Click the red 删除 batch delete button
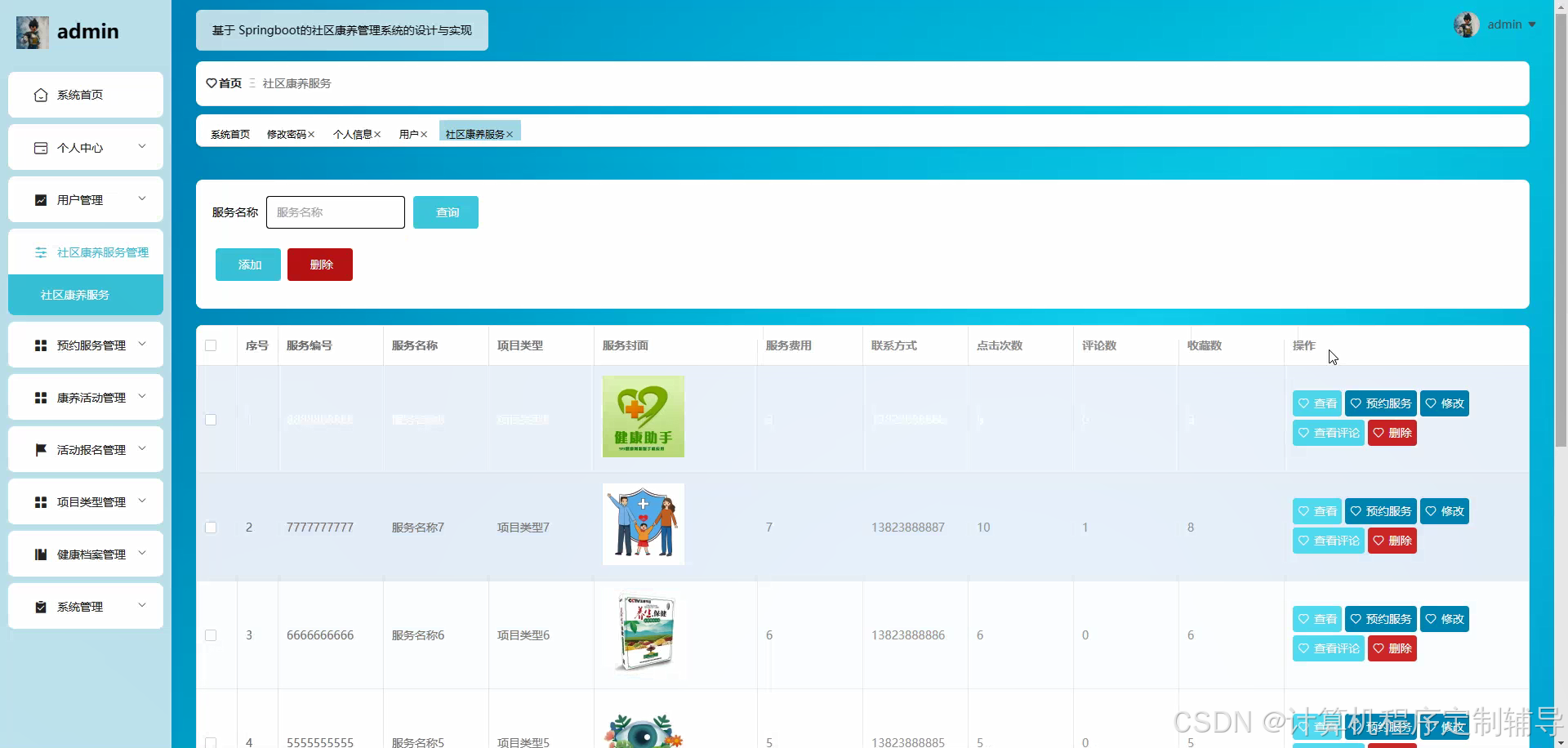The width and height of the screenshot is (1568, 748). click(320, 265)
